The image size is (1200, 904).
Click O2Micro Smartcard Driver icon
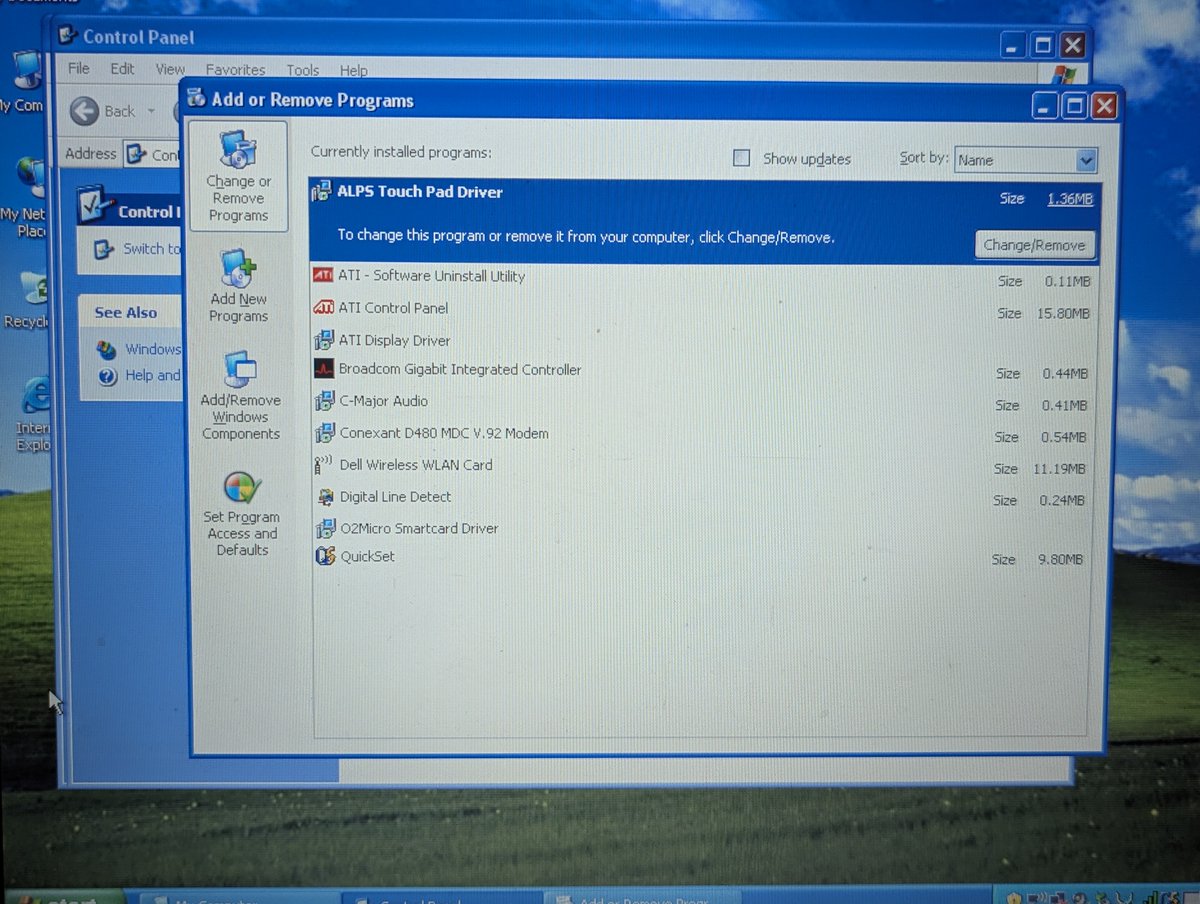(325, 528)
